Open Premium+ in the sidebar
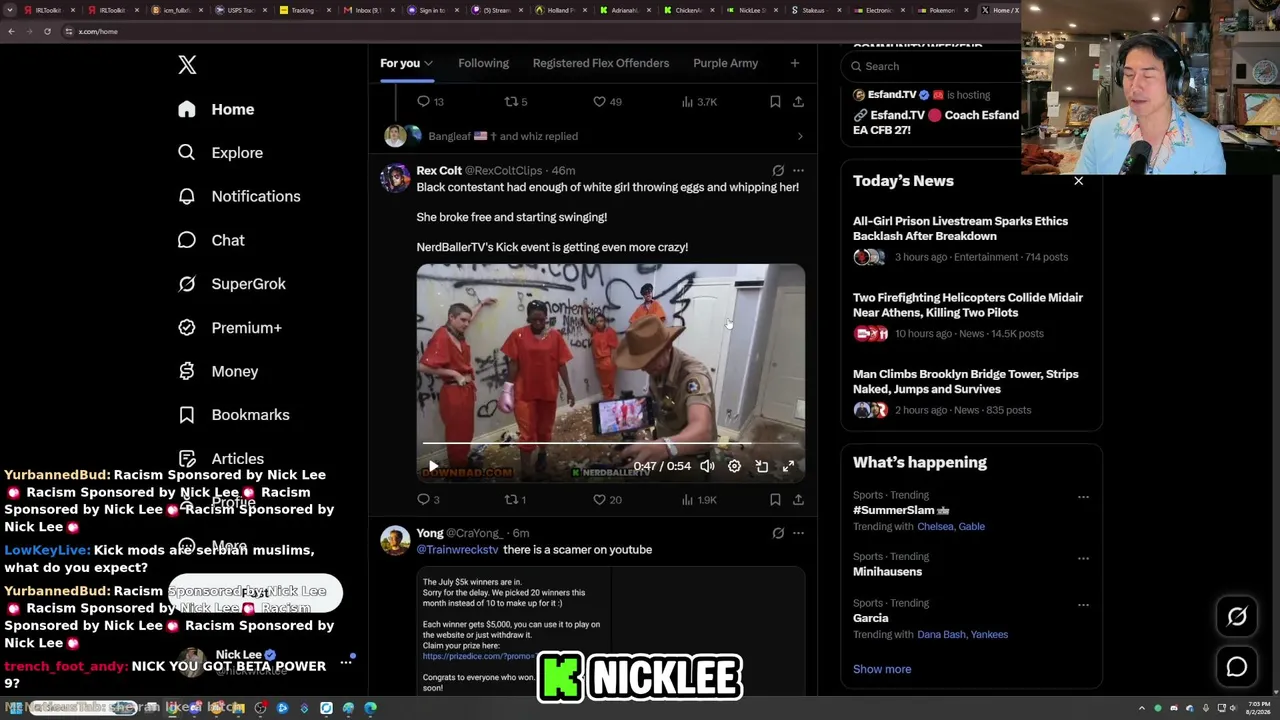This screenshot has height=720, width=1280. tap(230, 328)
